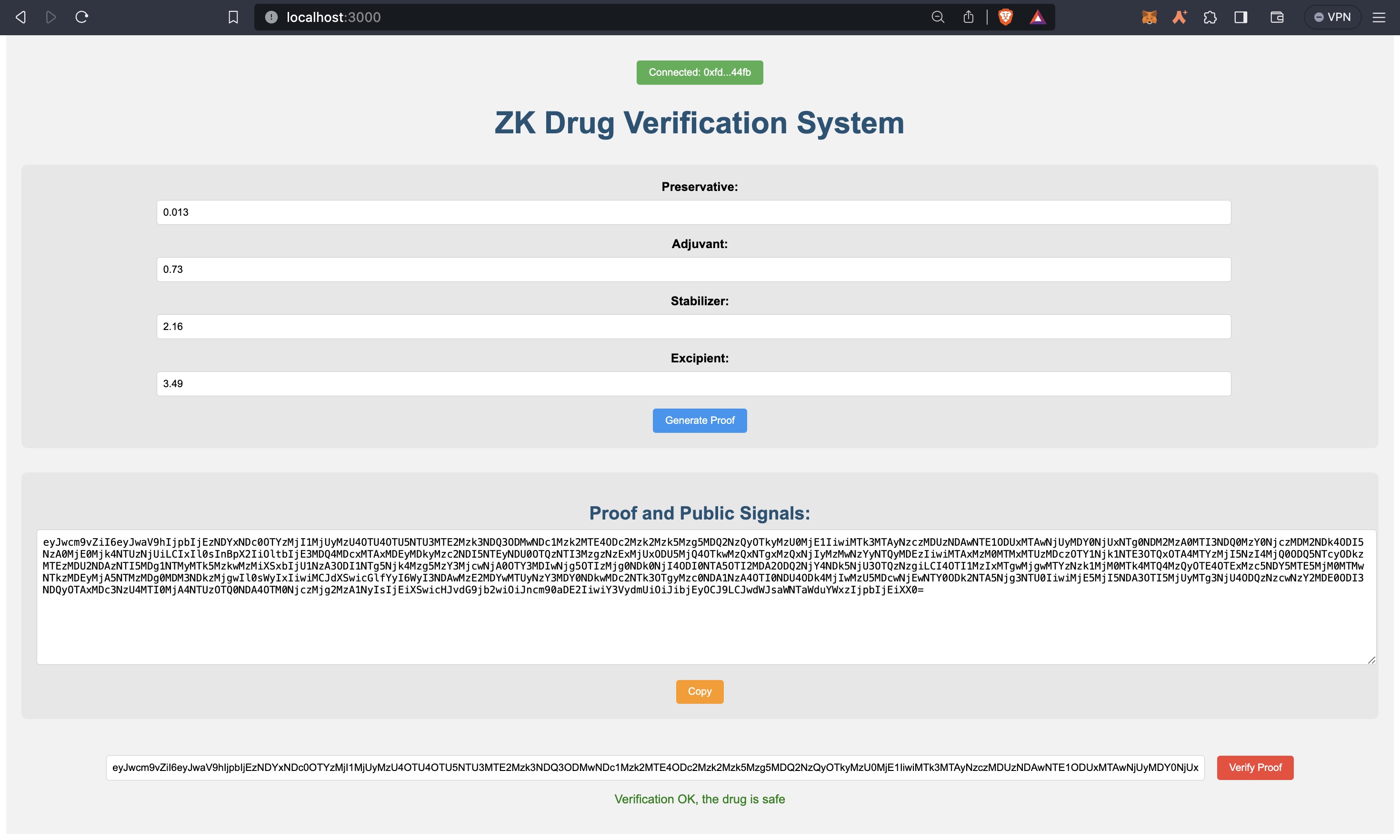Click the bookmark icon in address bar

[x=232, y=17]
